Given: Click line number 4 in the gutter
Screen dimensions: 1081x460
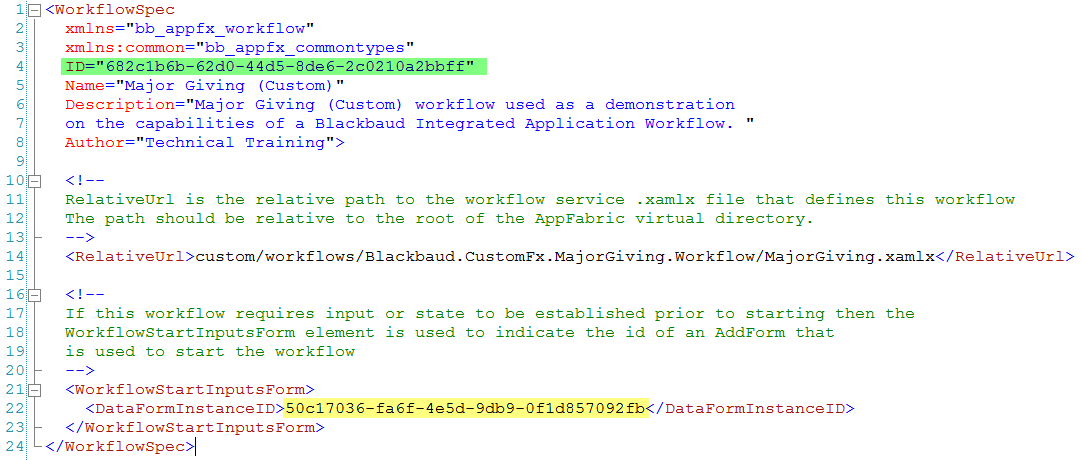Looking at the screenshot, I should click(21, 67).
